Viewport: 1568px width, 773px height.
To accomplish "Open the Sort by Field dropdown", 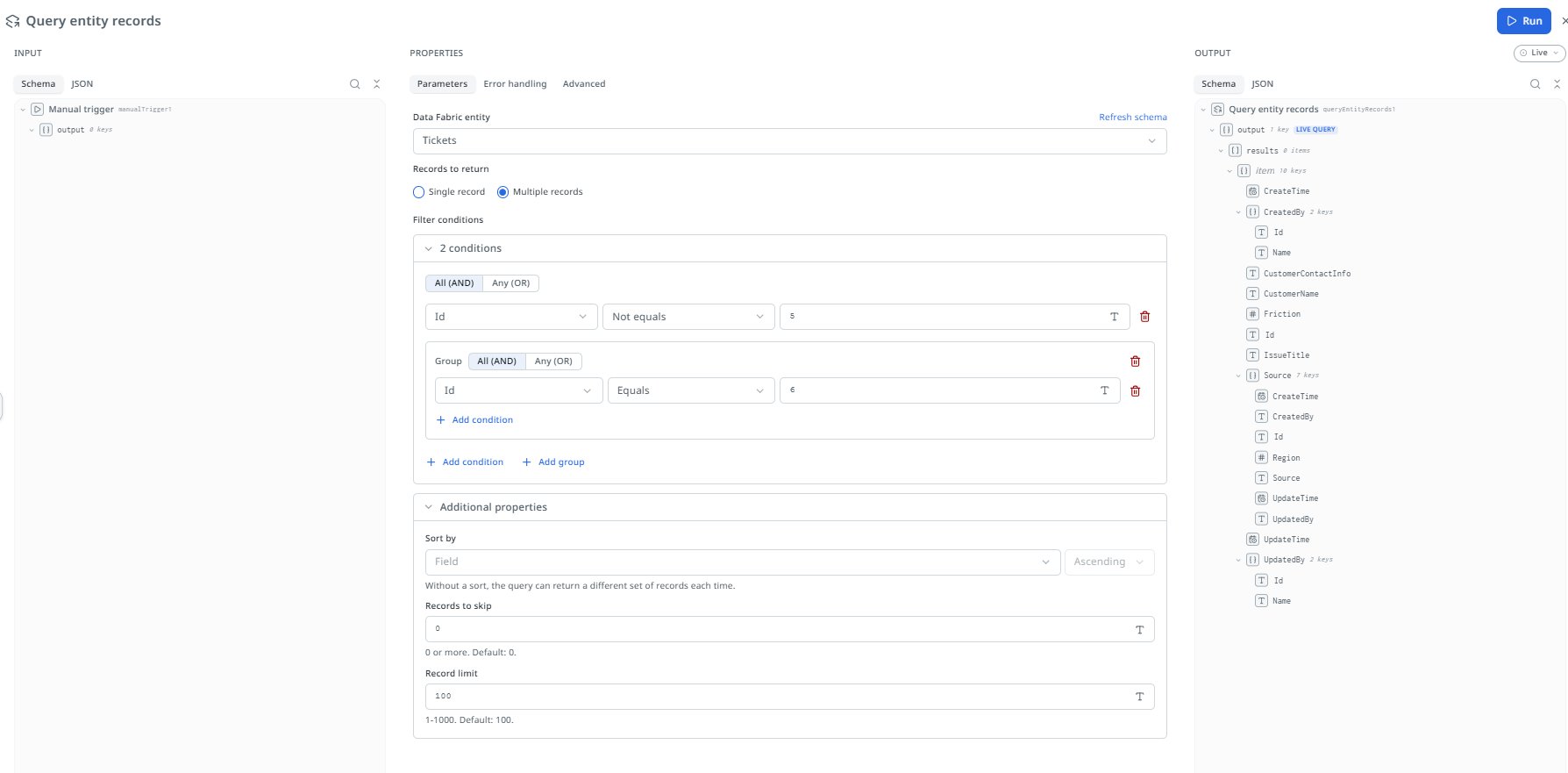I will 743,562.
